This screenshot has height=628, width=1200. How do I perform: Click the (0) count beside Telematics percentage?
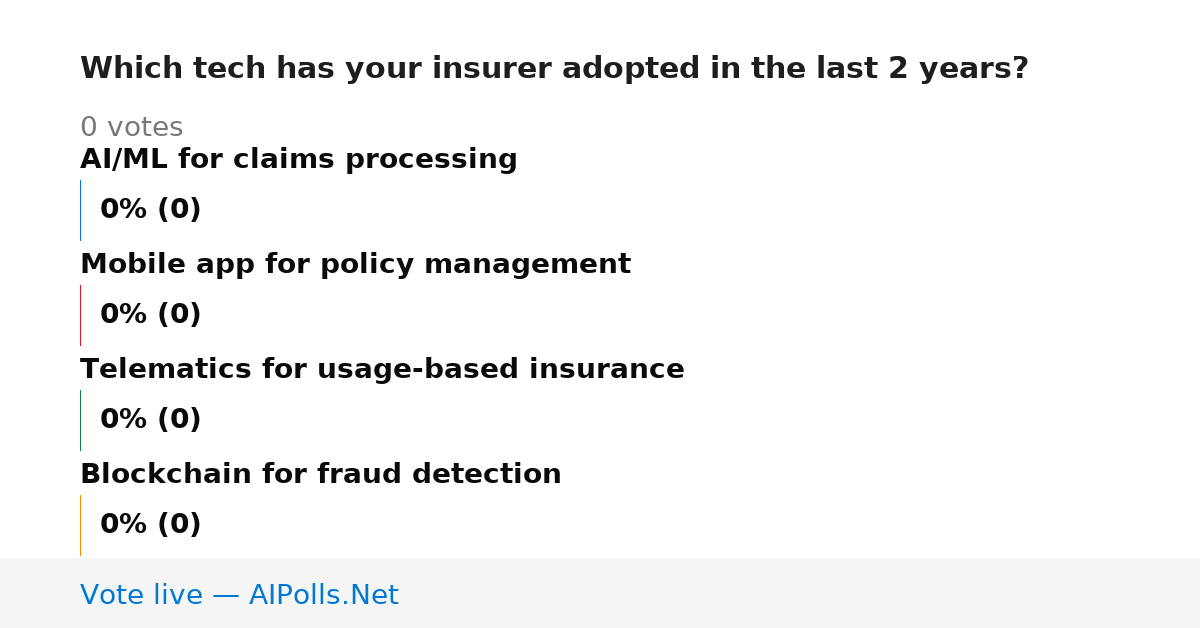[x=179, y=420]
